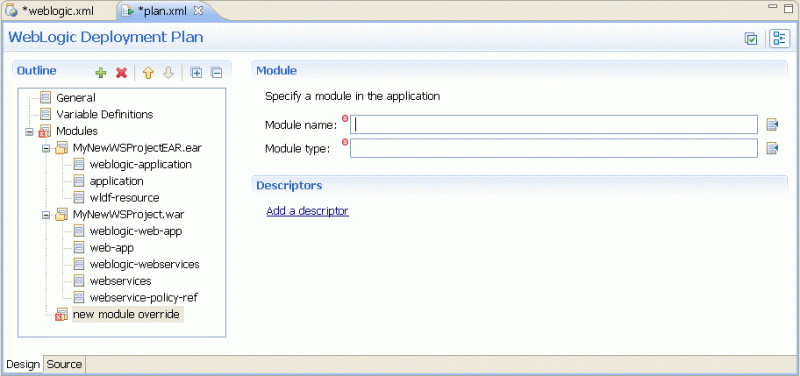Image resolution: width=800 pixels, height=376 pixels.
Task: Click the Module name required error marker
Action: coord(344,119)
